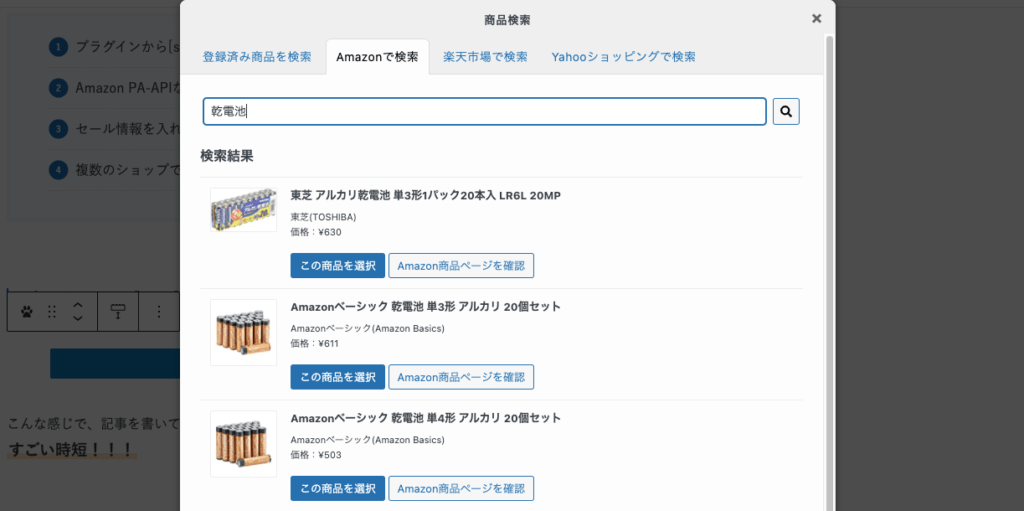Screen dimensions: 1024x511
Task: Move the block down with the down chevron
Action: [x=77, y=319]
